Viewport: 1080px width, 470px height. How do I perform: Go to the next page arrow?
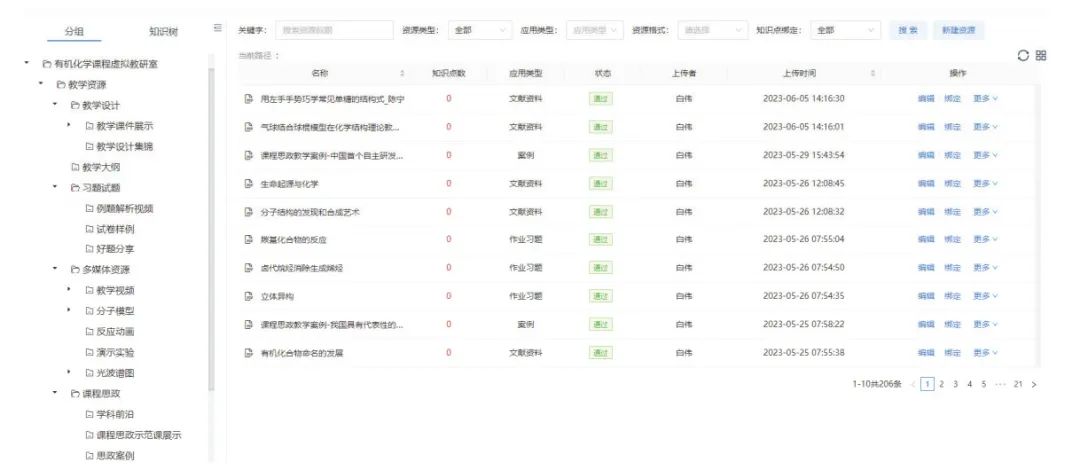click(1034, 385)
